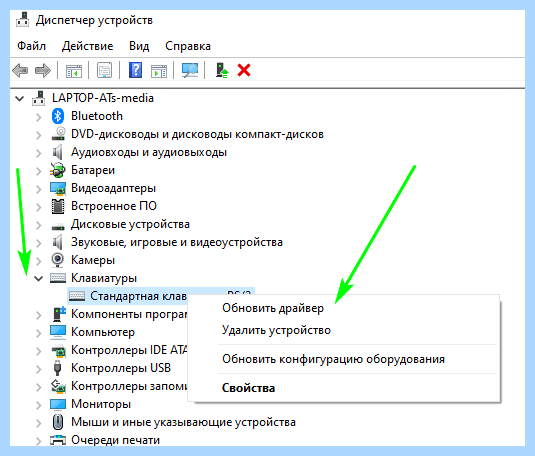Click the Контроллеры USB plug icon
The width and height of the screenshot is (535, 456).
click(58, 368)
